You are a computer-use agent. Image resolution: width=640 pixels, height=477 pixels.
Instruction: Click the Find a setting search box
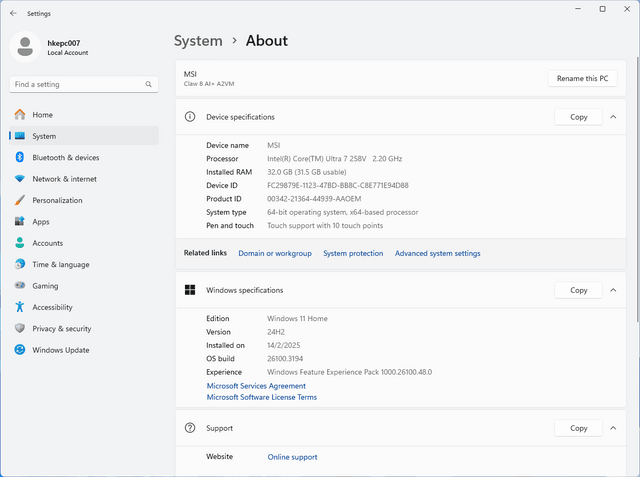coord(84,84)
